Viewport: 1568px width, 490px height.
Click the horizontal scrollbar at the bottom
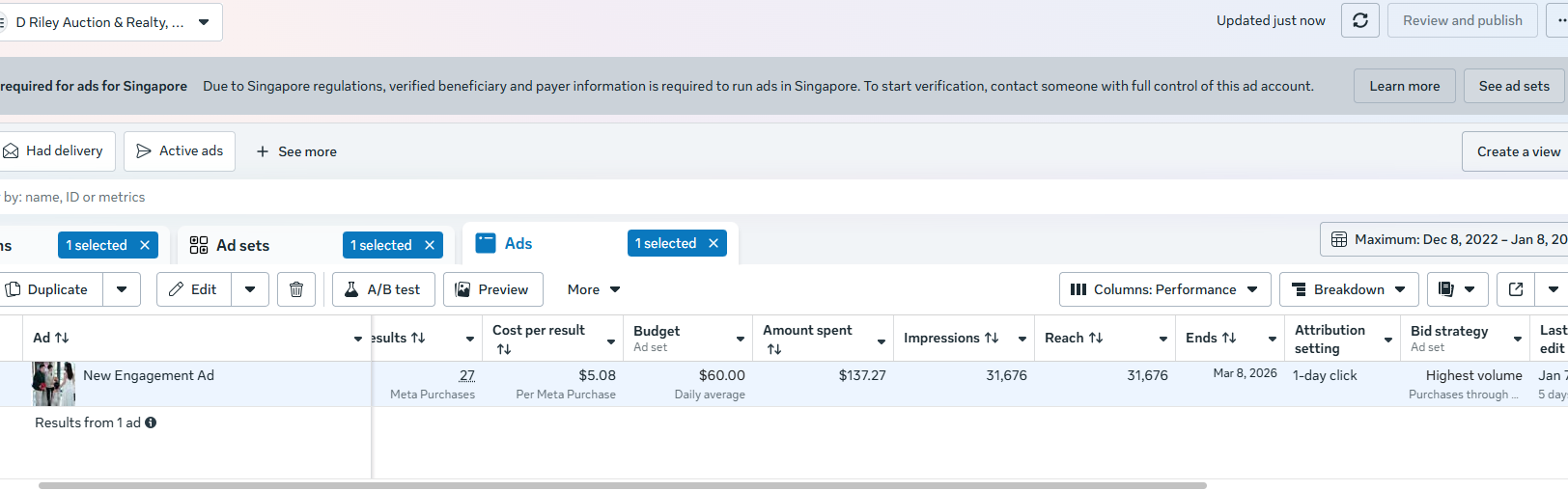tap(622, 485)
